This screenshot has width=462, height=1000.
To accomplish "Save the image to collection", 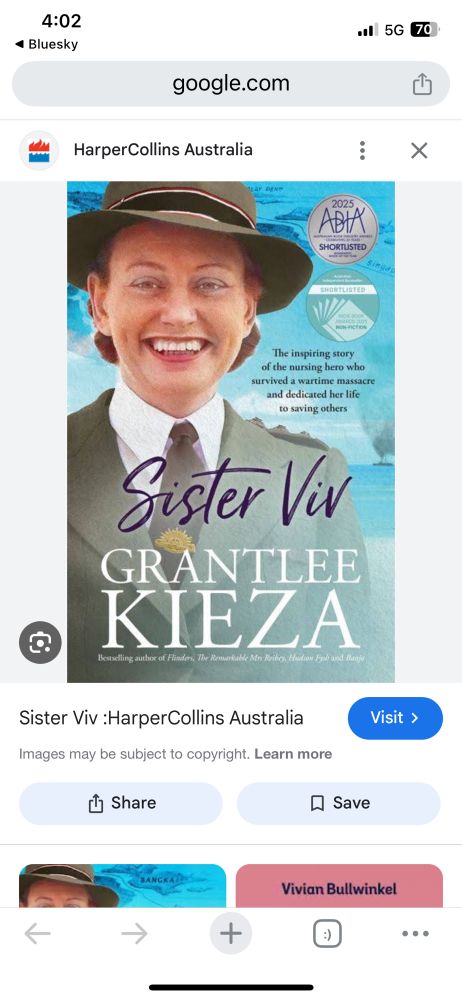I will click(339, 803).
